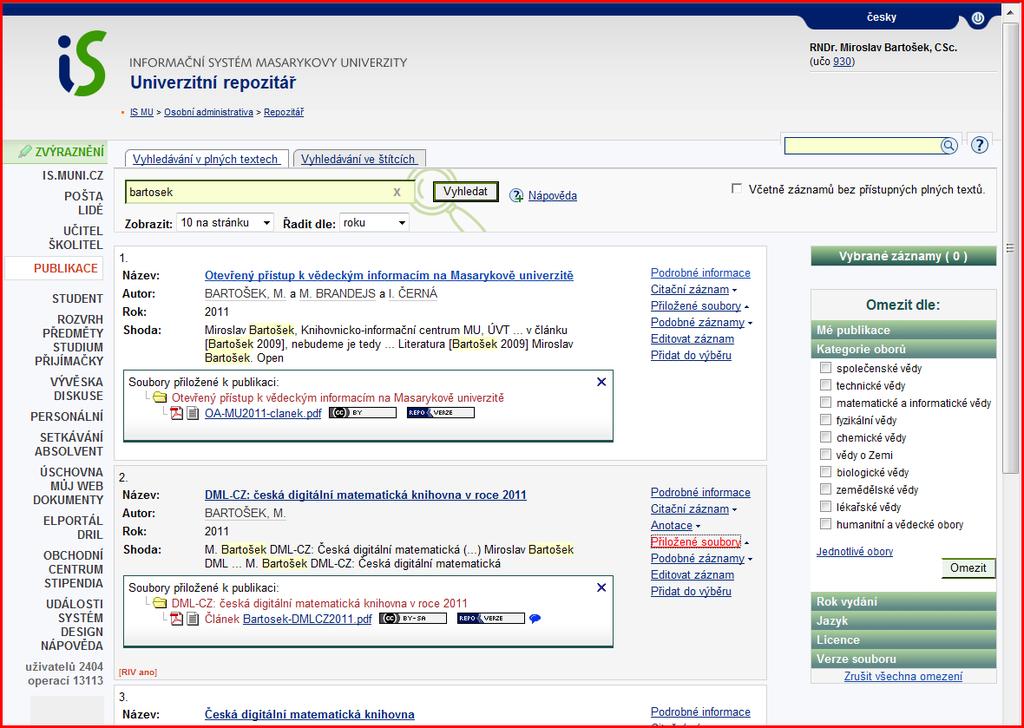Check Včetně záznamů bez přístupných plných textů
Image resolution: width=1024 pixels, height=728 pixels.
(x=737, y=189)
